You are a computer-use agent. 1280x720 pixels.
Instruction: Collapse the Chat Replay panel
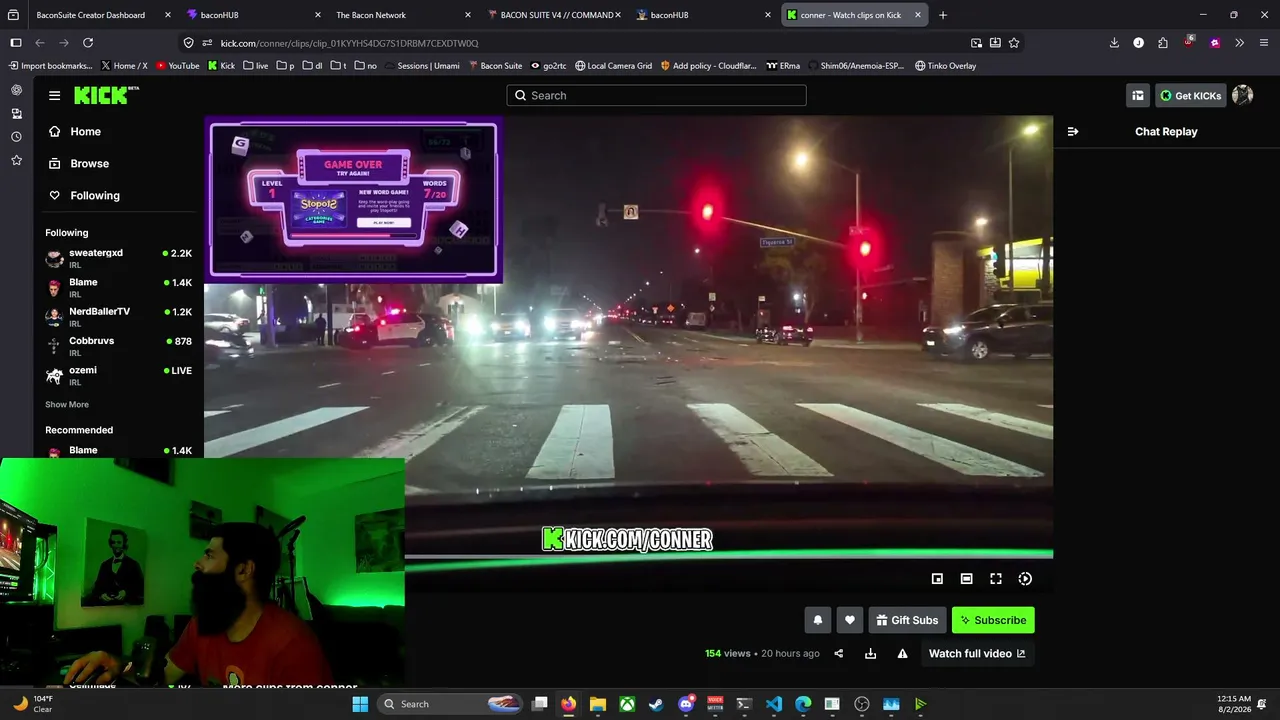click(x=1073, y=131)
